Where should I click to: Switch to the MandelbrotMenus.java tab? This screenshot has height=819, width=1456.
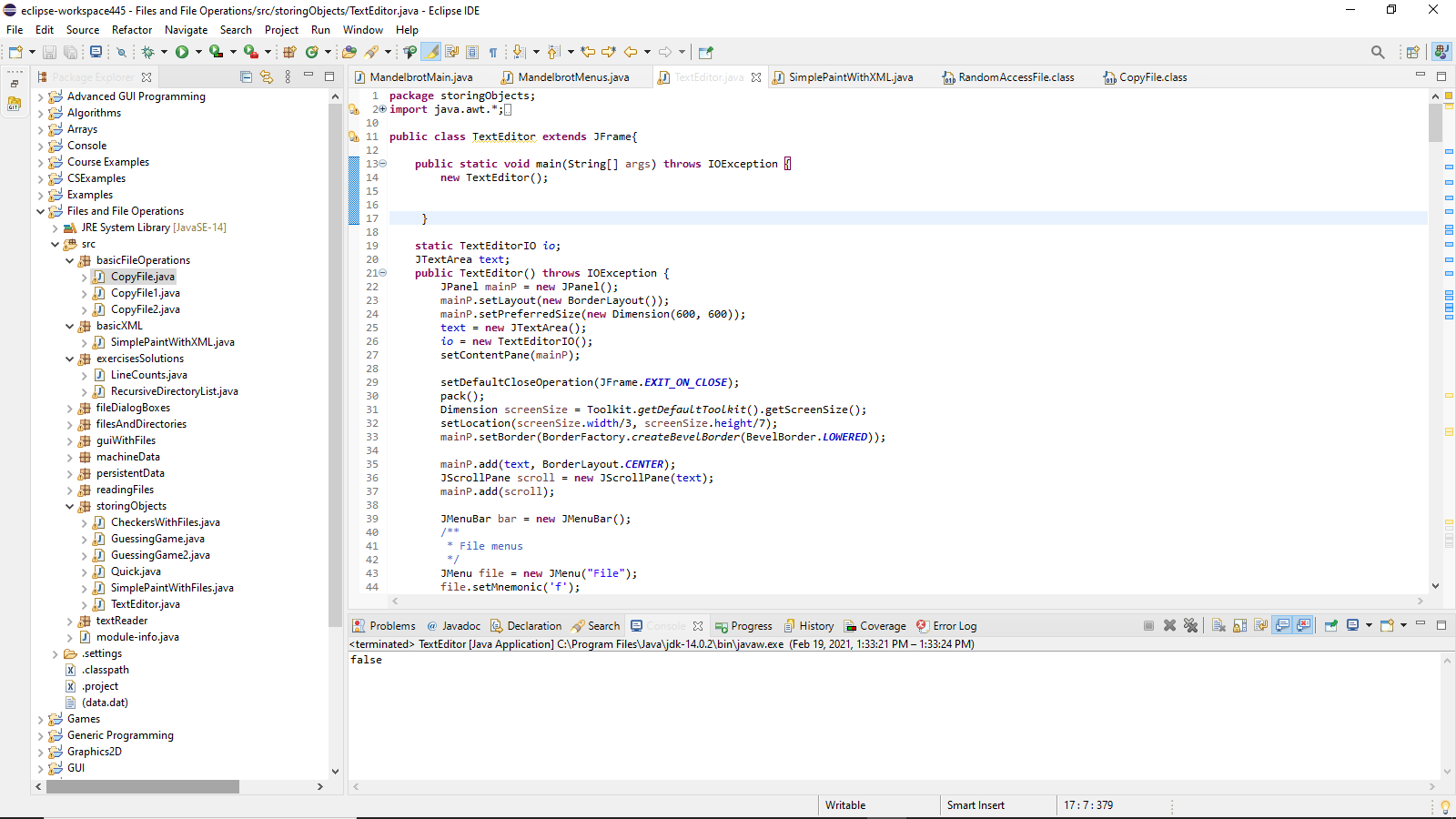coord(572,77)
